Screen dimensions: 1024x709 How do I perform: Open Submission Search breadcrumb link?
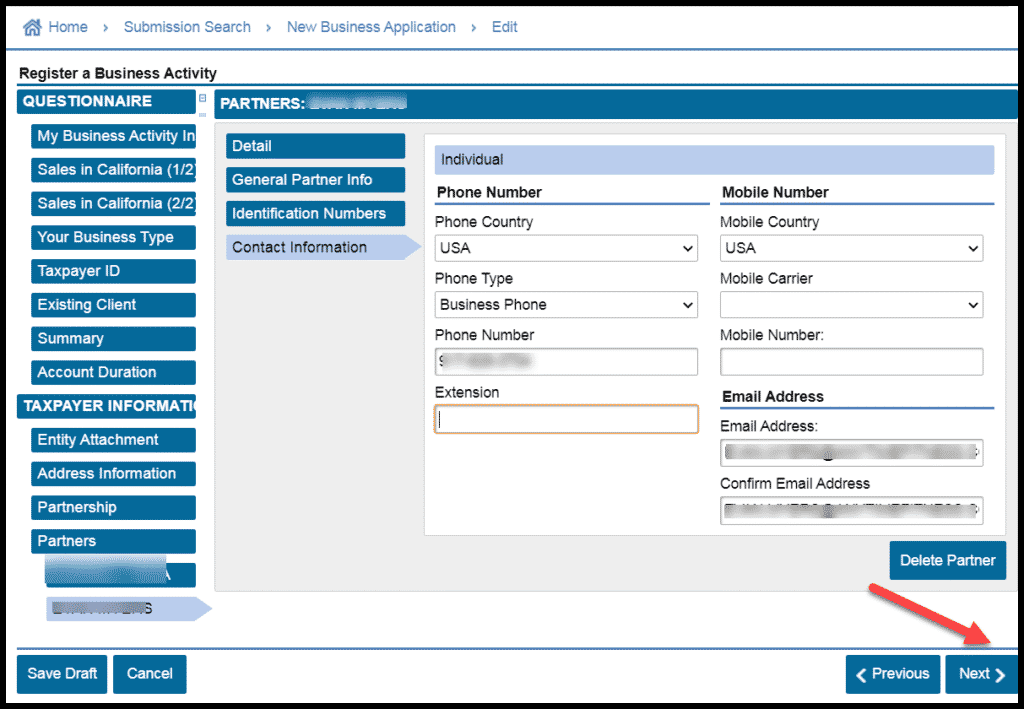pyautogui.click(x=187, y=27)
